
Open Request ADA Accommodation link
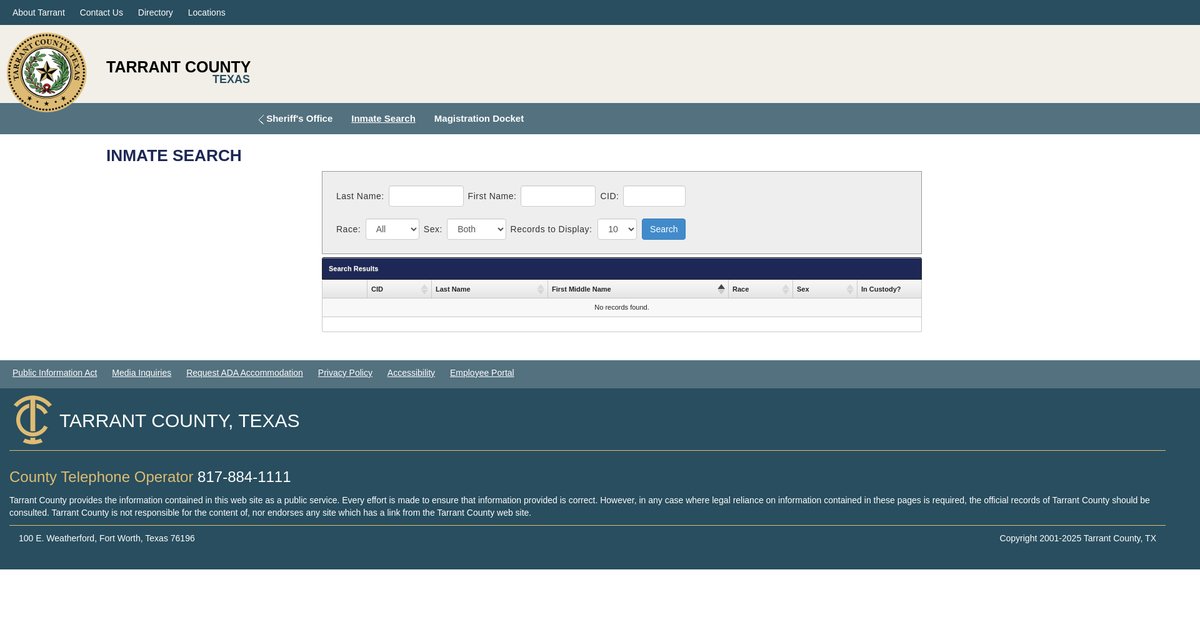click(244, 373)
